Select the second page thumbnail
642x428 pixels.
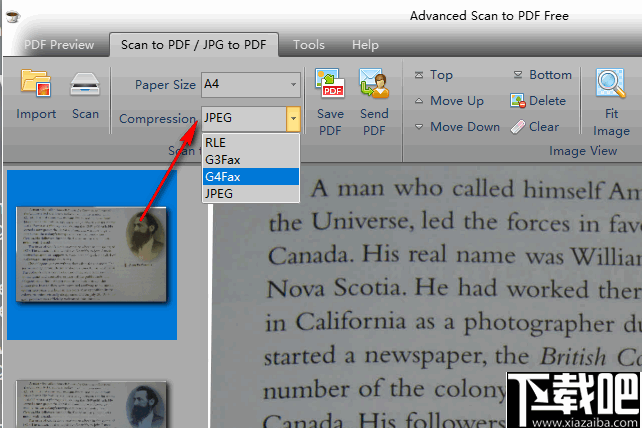pyautogui.click(x=92, y=404)
